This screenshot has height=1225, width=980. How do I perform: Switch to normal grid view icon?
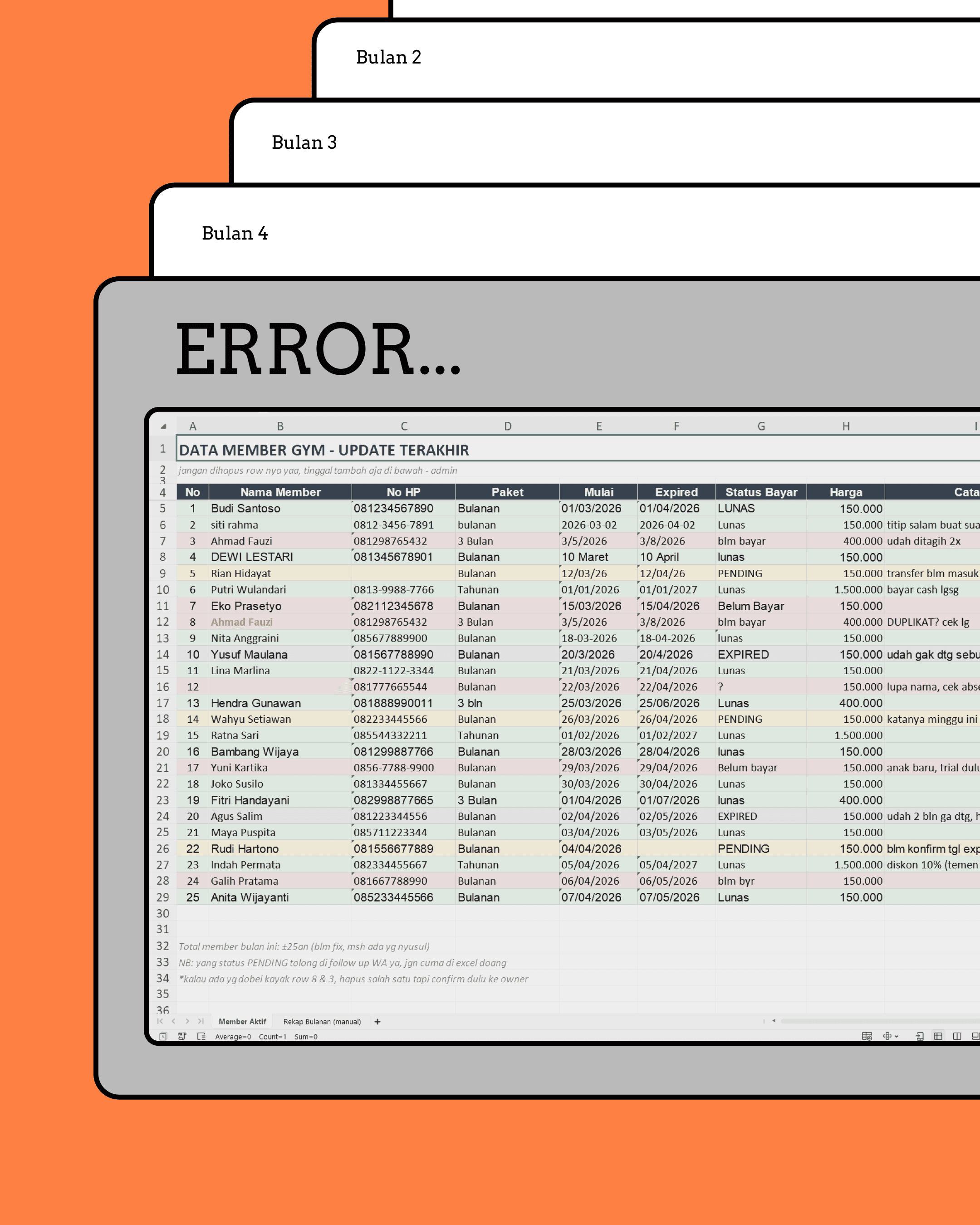(938, 1036)
